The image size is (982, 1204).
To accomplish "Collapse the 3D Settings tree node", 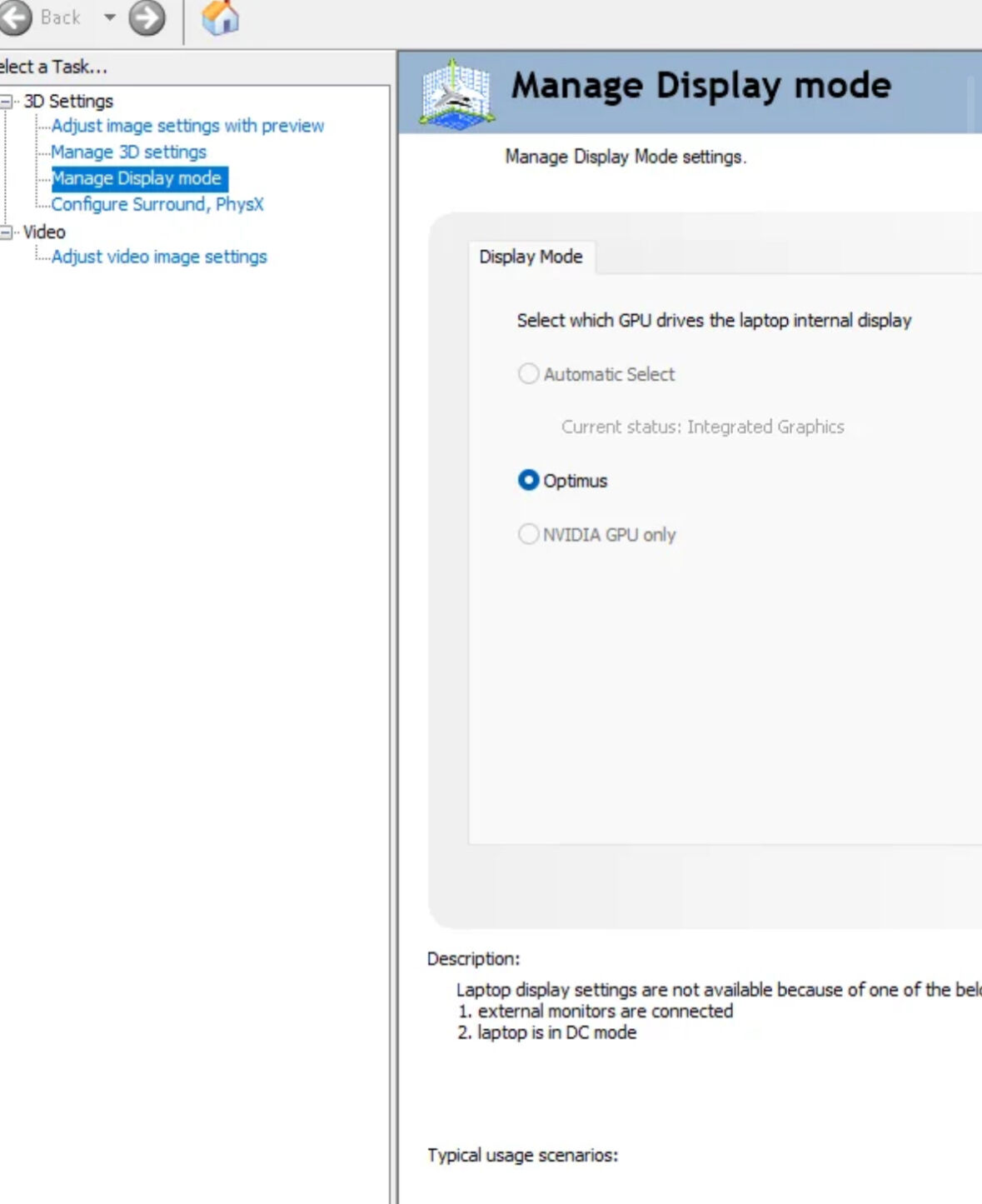I will 7,102.
